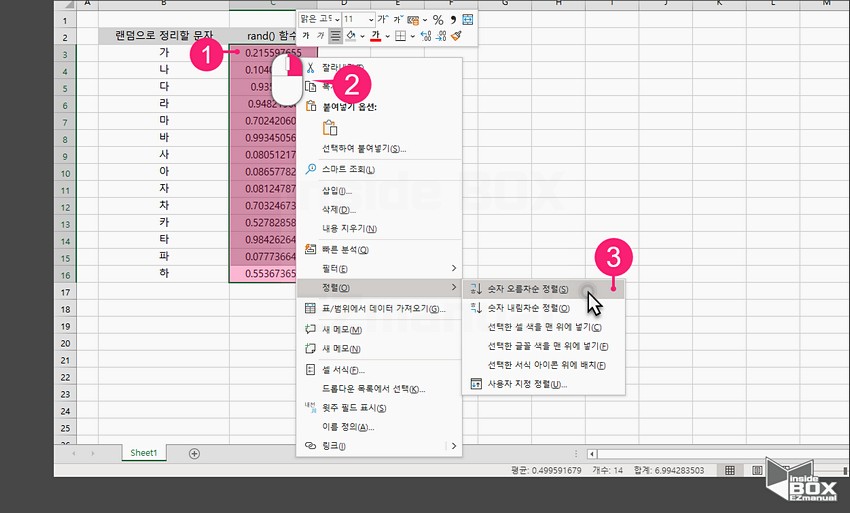Select the cell containing 하
850x513 pixels.
(x=164, y=273)
